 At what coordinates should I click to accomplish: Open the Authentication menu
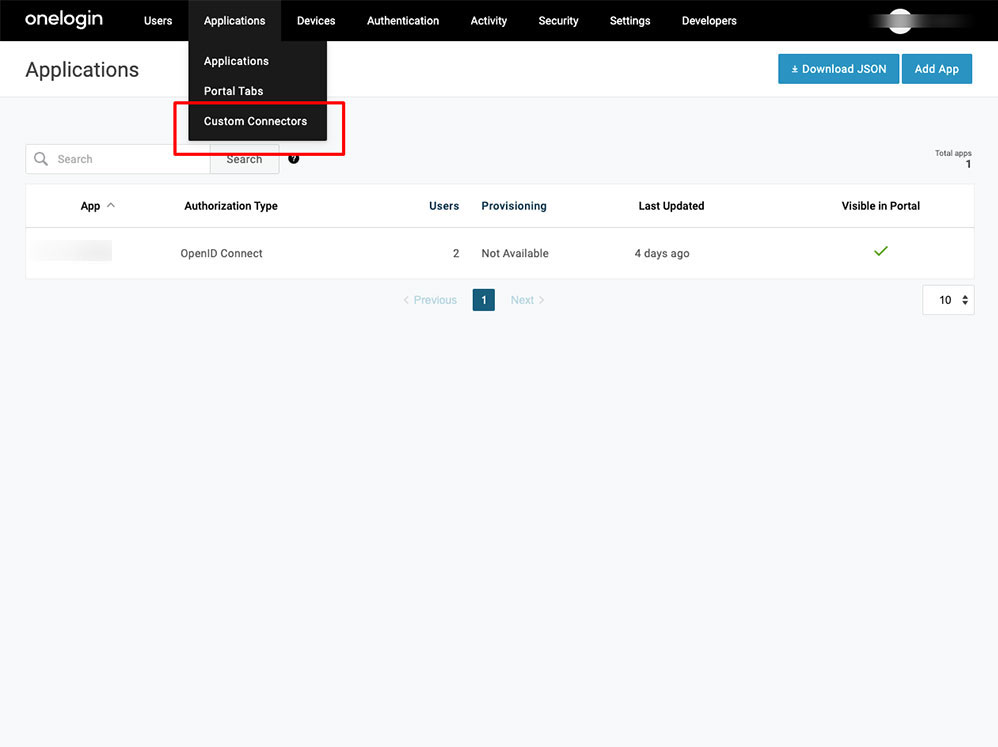[x=403, y=21]
